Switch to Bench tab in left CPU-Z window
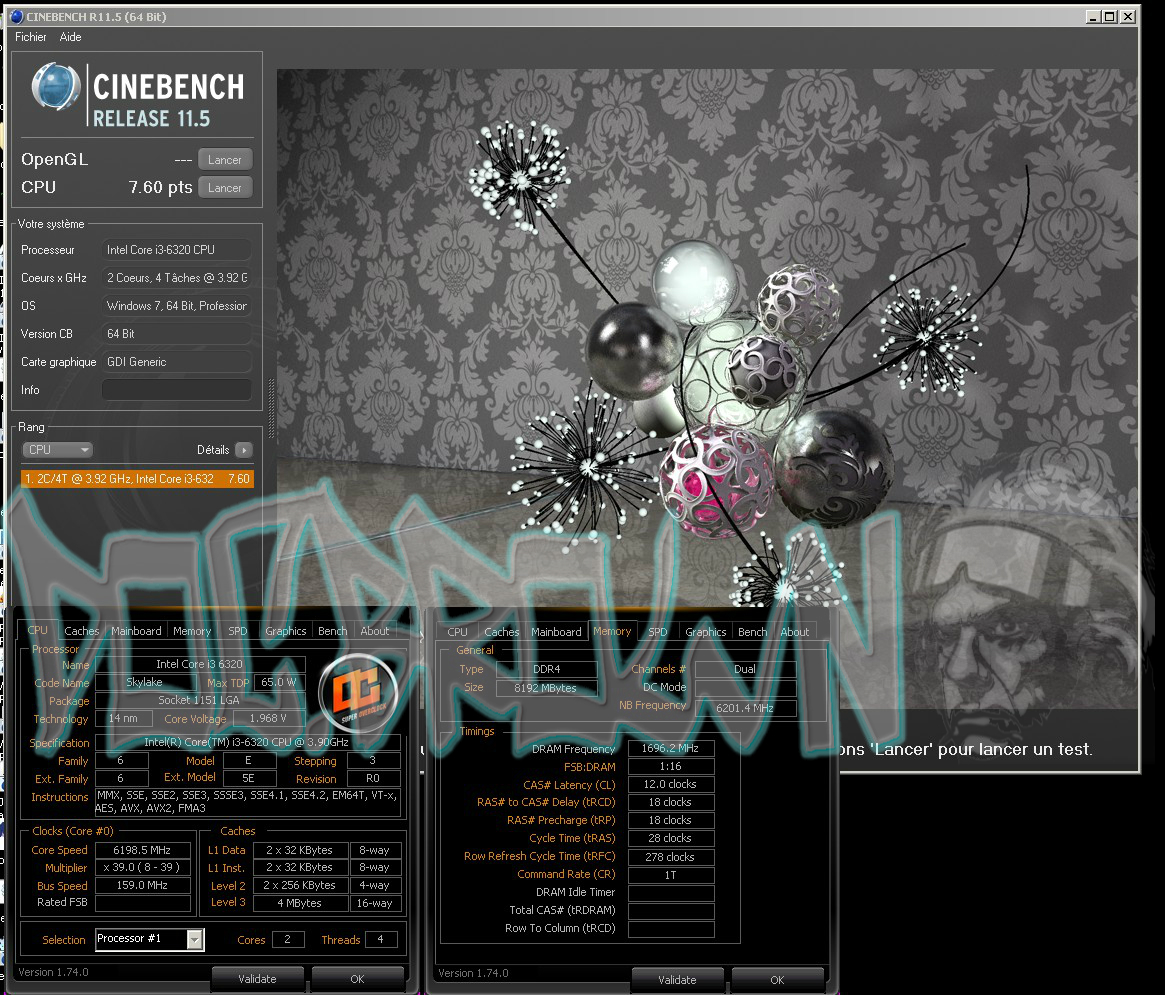The width and height of the screenshot is (1165, 995). 332,631
